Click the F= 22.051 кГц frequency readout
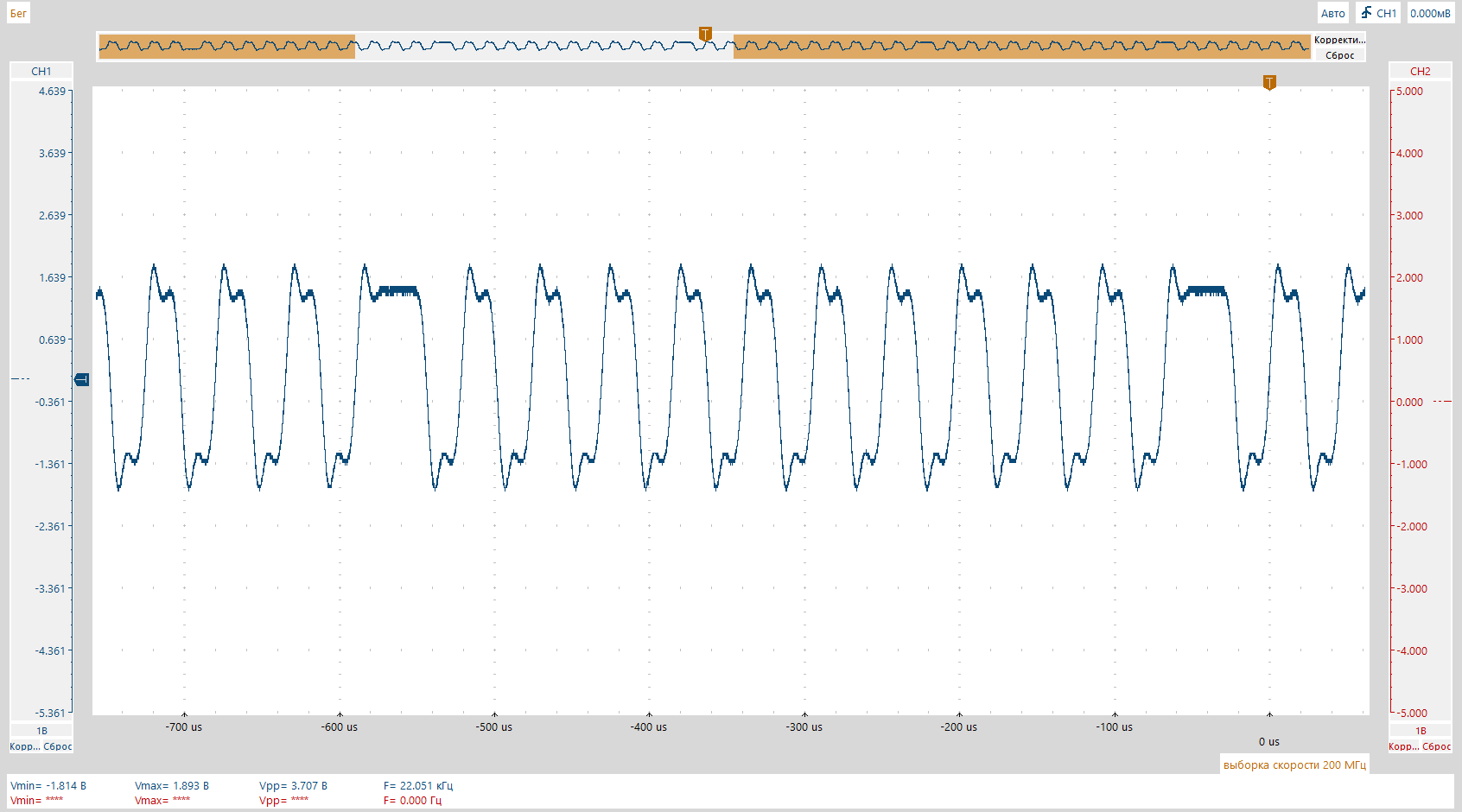Screen dimensions: 1462x812 click(x=418, y=785)
